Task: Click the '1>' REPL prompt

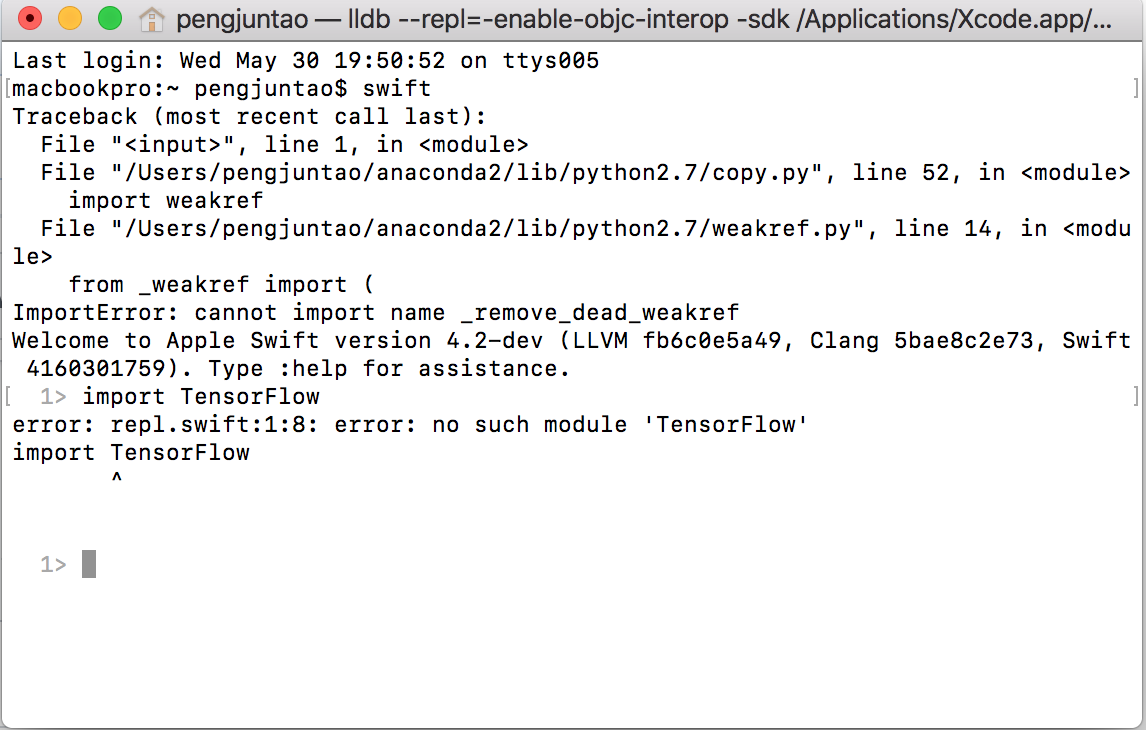Action: tap(52, 564)
